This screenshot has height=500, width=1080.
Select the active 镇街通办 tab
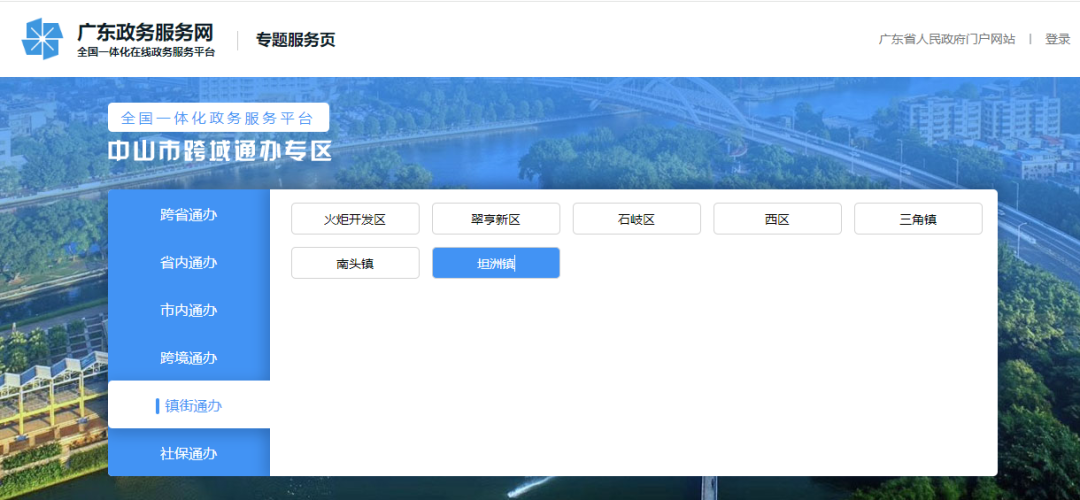pyautogui.click(x=189, y=406)
